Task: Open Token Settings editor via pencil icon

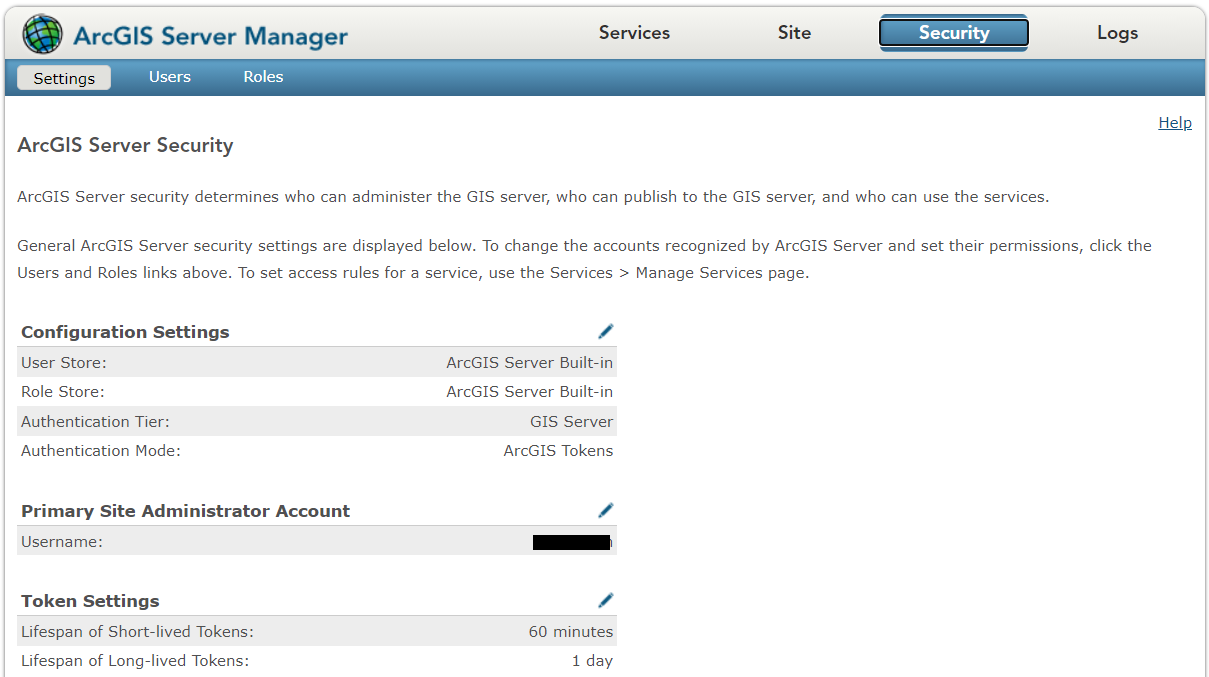Action: 605,599
